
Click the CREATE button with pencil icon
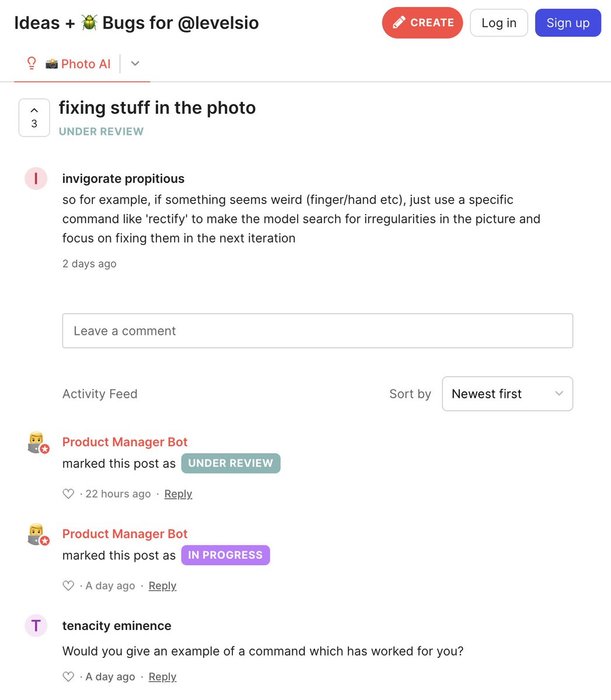click(422, 22)
